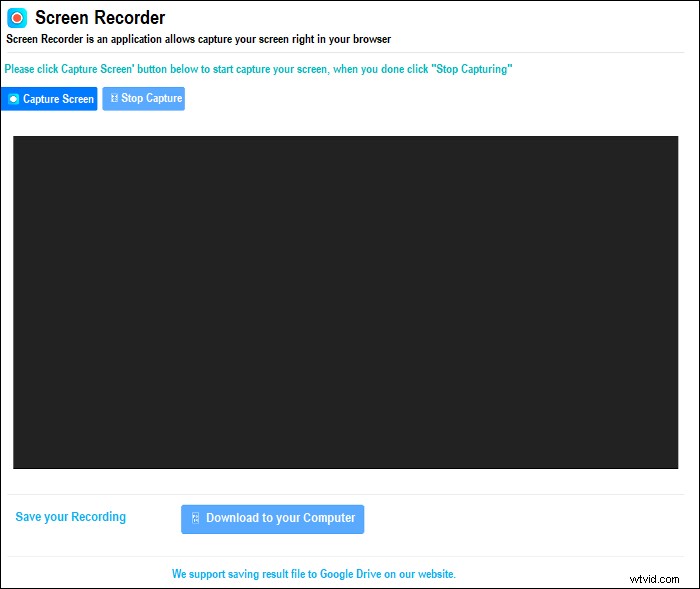Click the black video preview area
The width and height of the screenshot is (700, 589).
345,302
